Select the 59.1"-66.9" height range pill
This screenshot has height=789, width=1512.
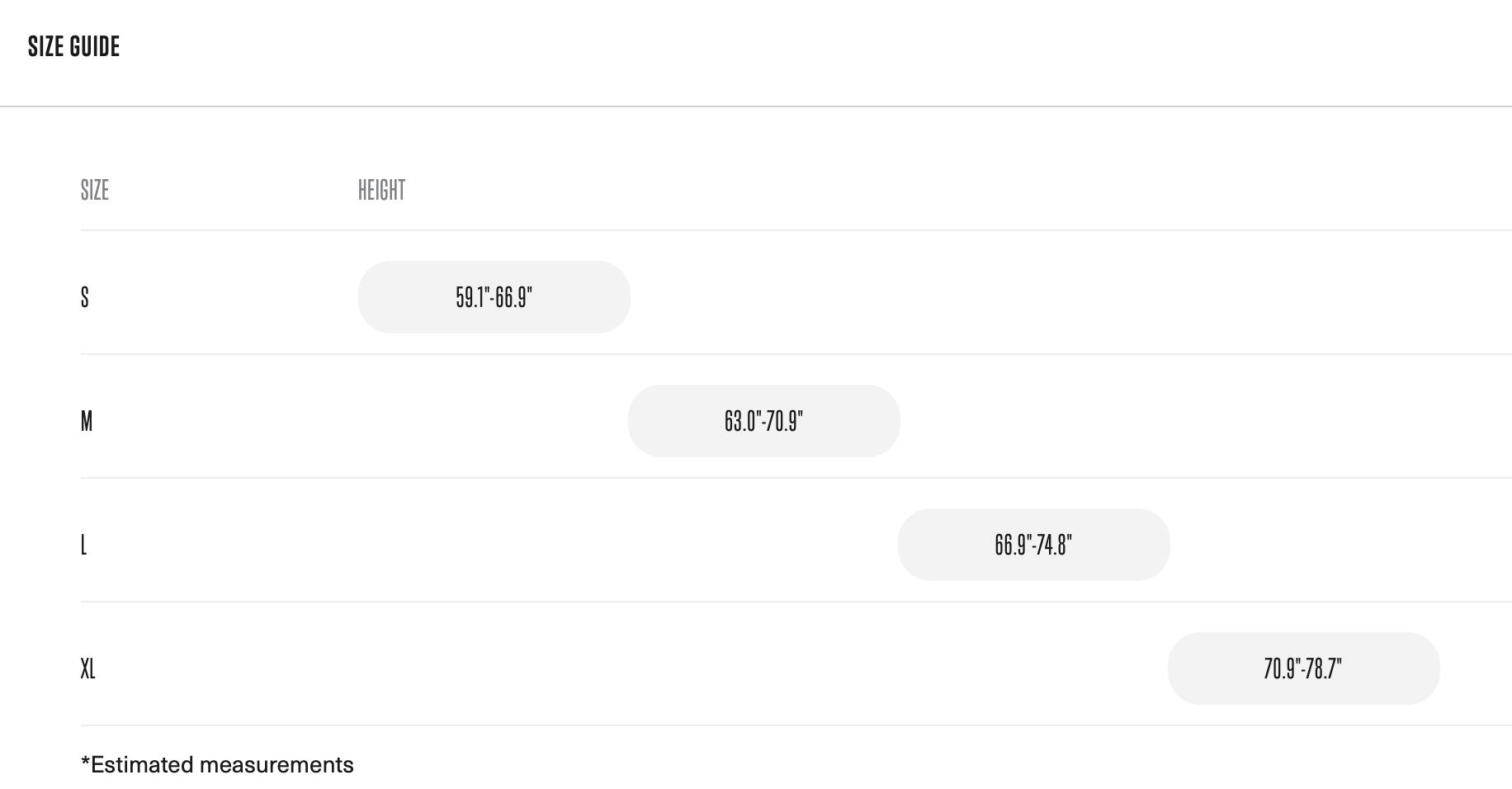click(494, 297)
